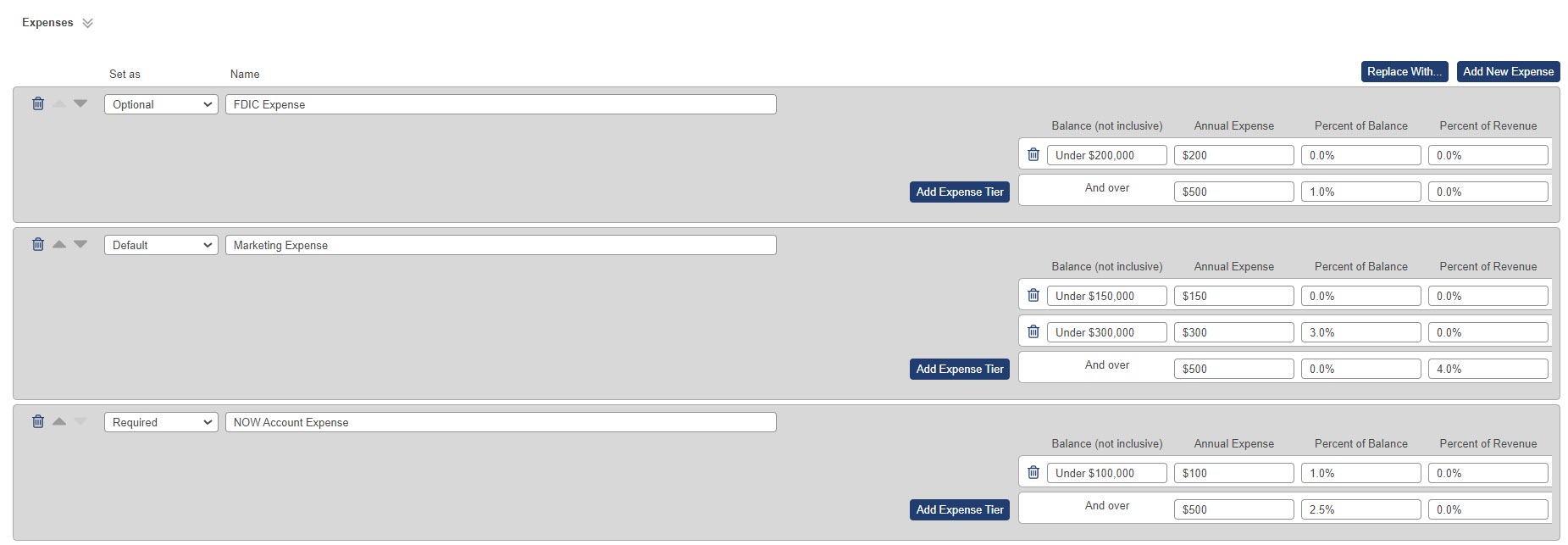Move Marketing Expense up
The width and height of the screenshot is (1568, 545).
(59, 244)
